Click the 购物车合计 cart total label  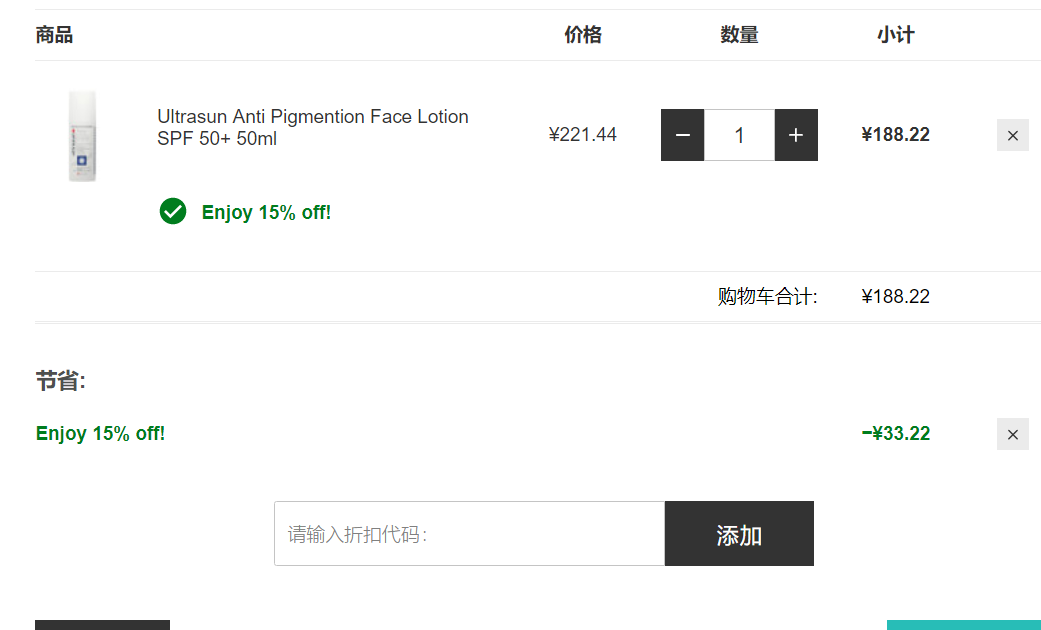(767, 296)
